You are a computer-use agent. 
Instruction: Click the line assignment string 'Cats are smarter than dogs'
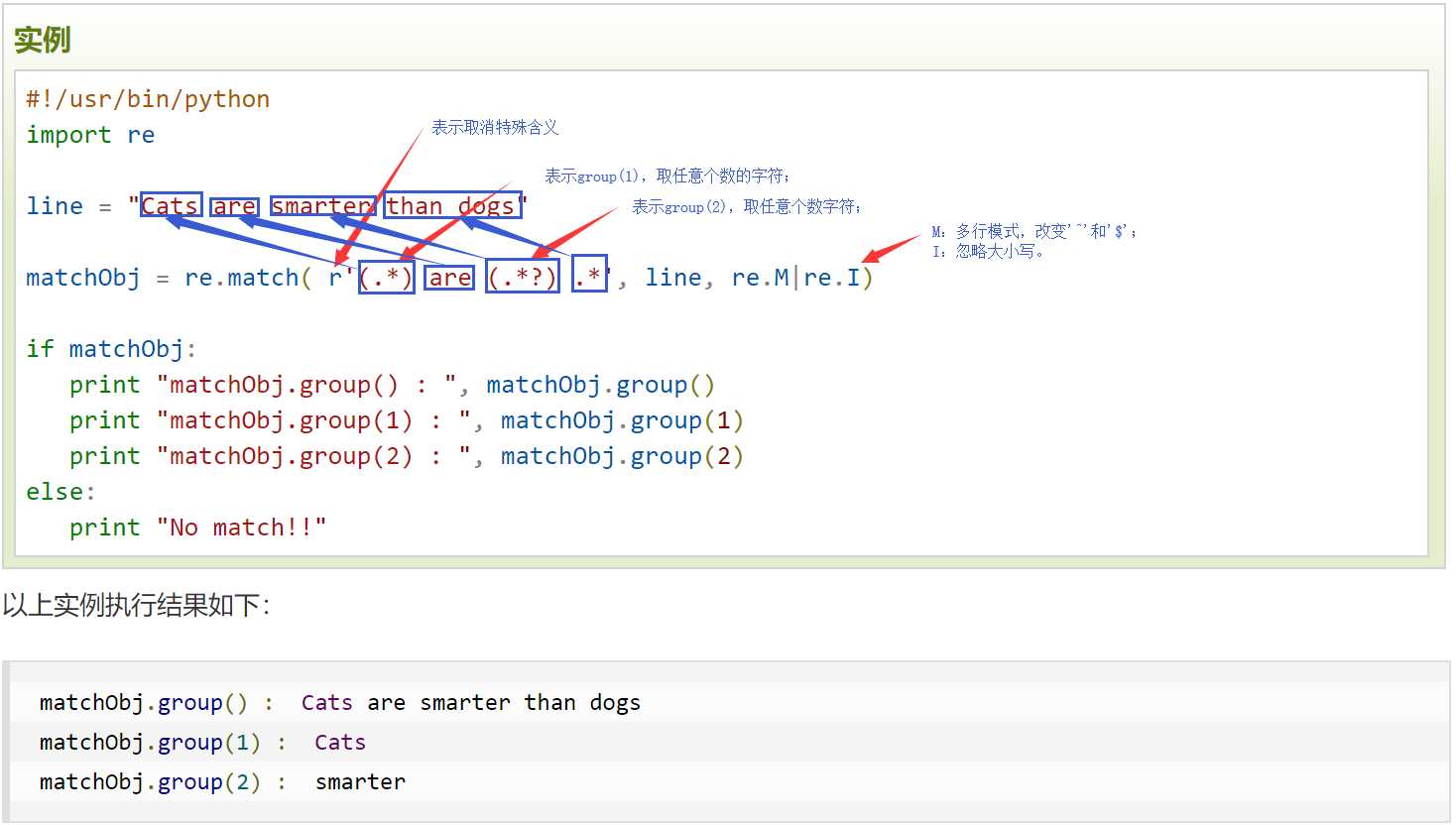327,206
